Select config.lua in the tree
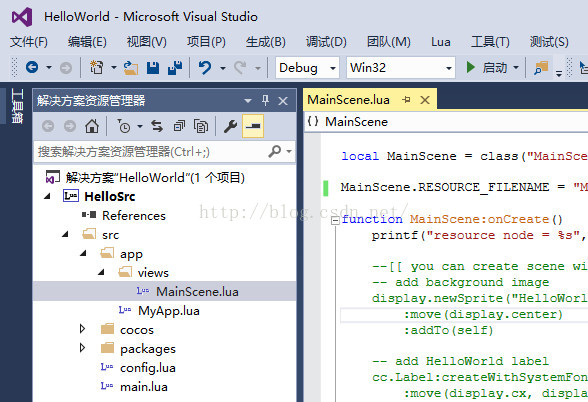 [x=148, y=368]
